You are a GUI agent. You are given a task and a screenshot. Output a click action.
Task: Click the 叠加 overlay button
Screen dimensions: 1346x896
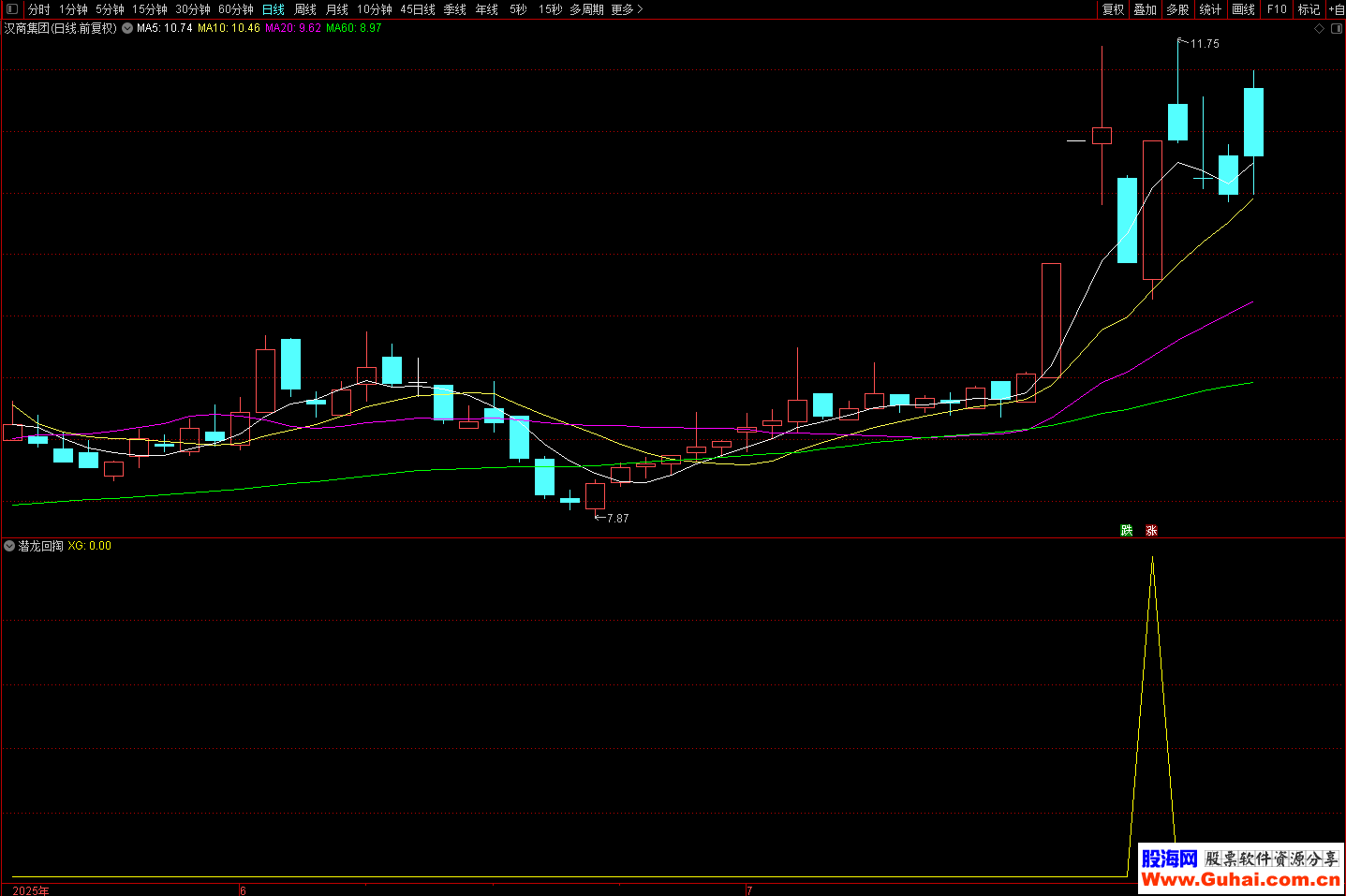pos(1146,9)
